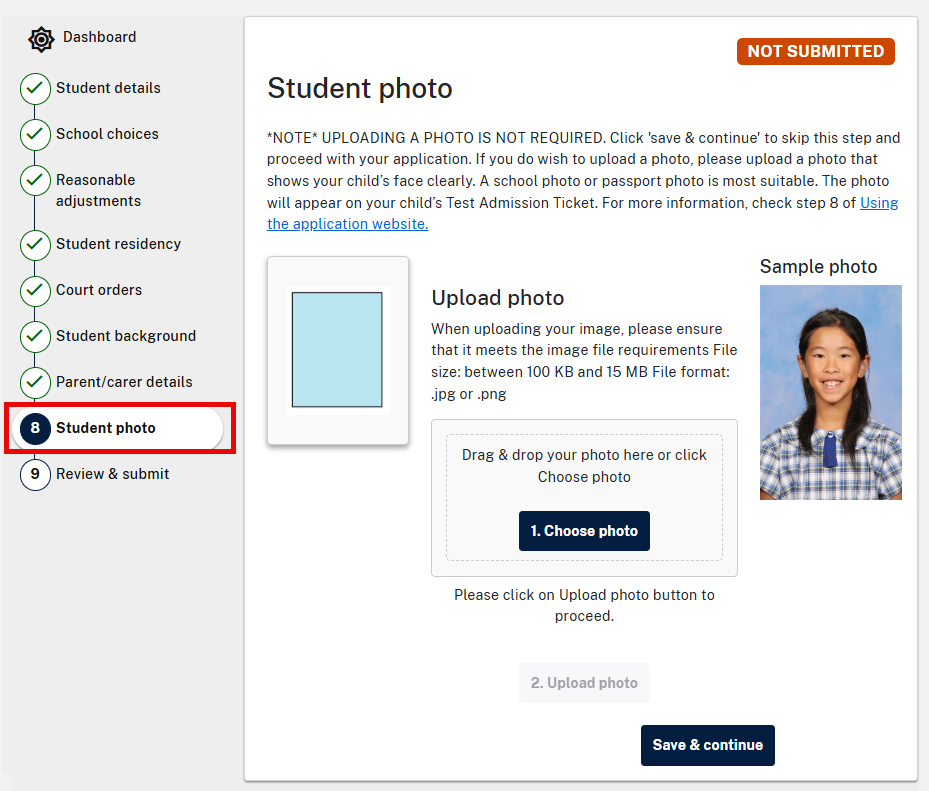Click the NOT SUBMITTED status badge

[816, 52]
